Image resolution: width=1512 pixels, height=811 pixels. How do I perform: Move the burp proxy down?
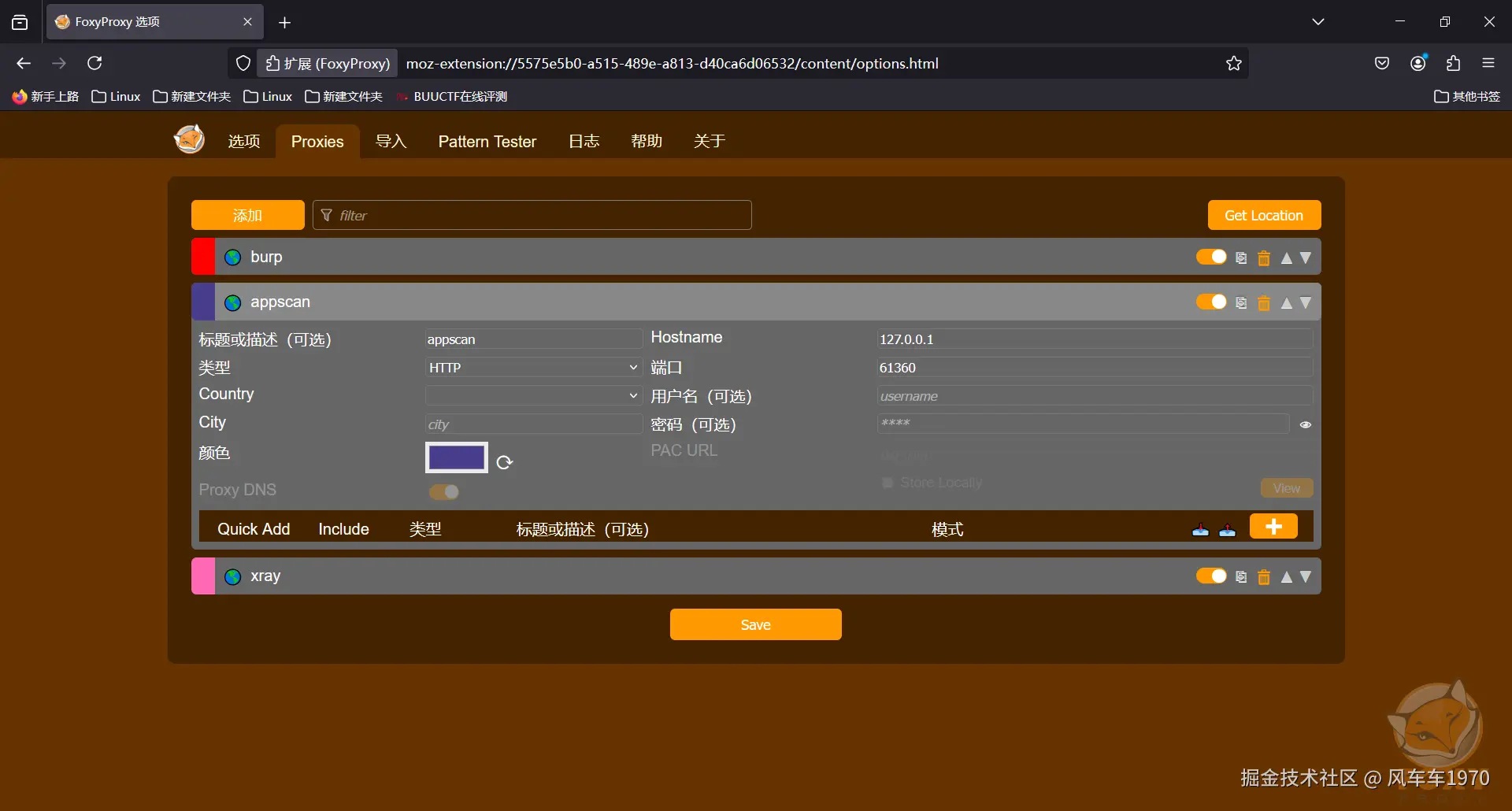tap(1306, 258)
